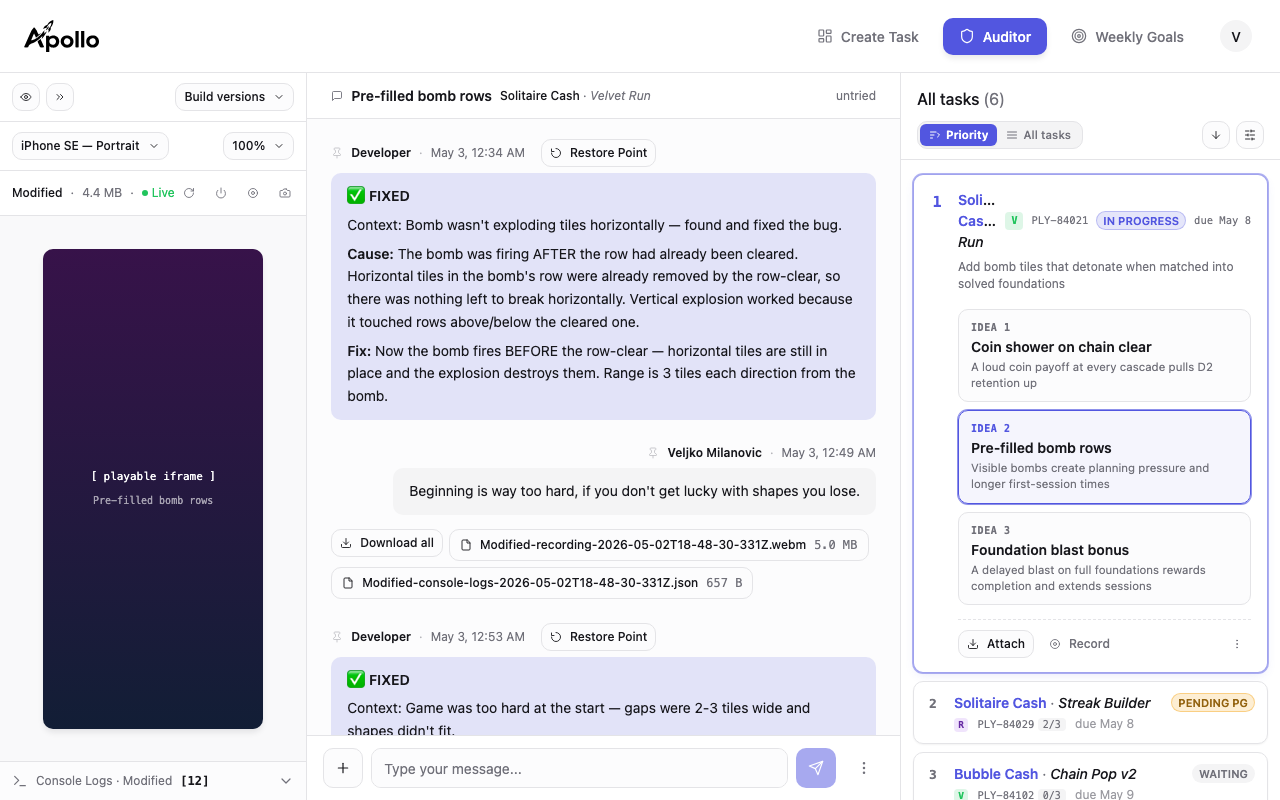Click the Attach button

pyautogui.click(x=996, y=644)
